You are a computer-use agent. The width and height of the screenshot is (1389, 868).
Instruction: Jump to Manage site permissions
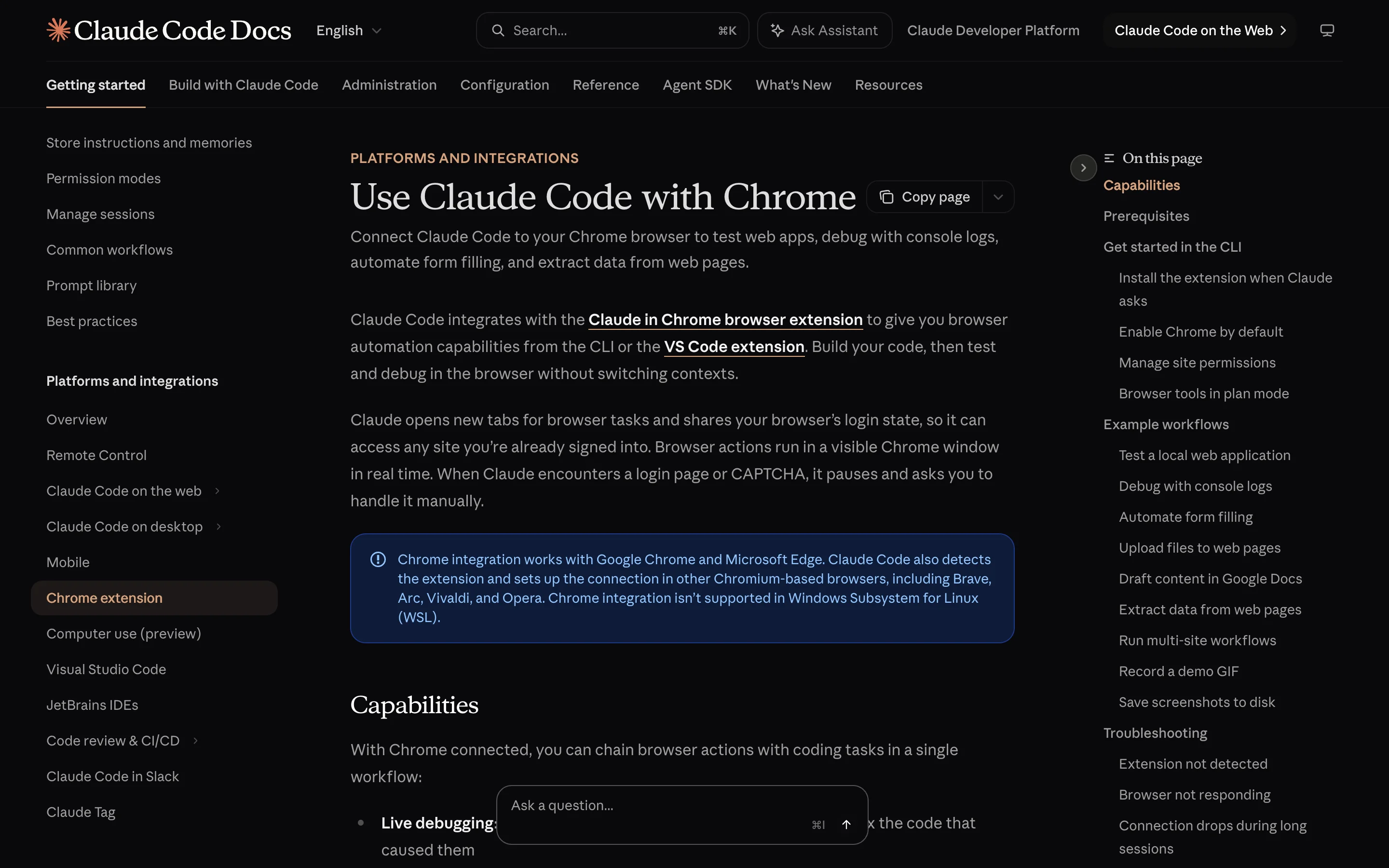point(1198,363)
